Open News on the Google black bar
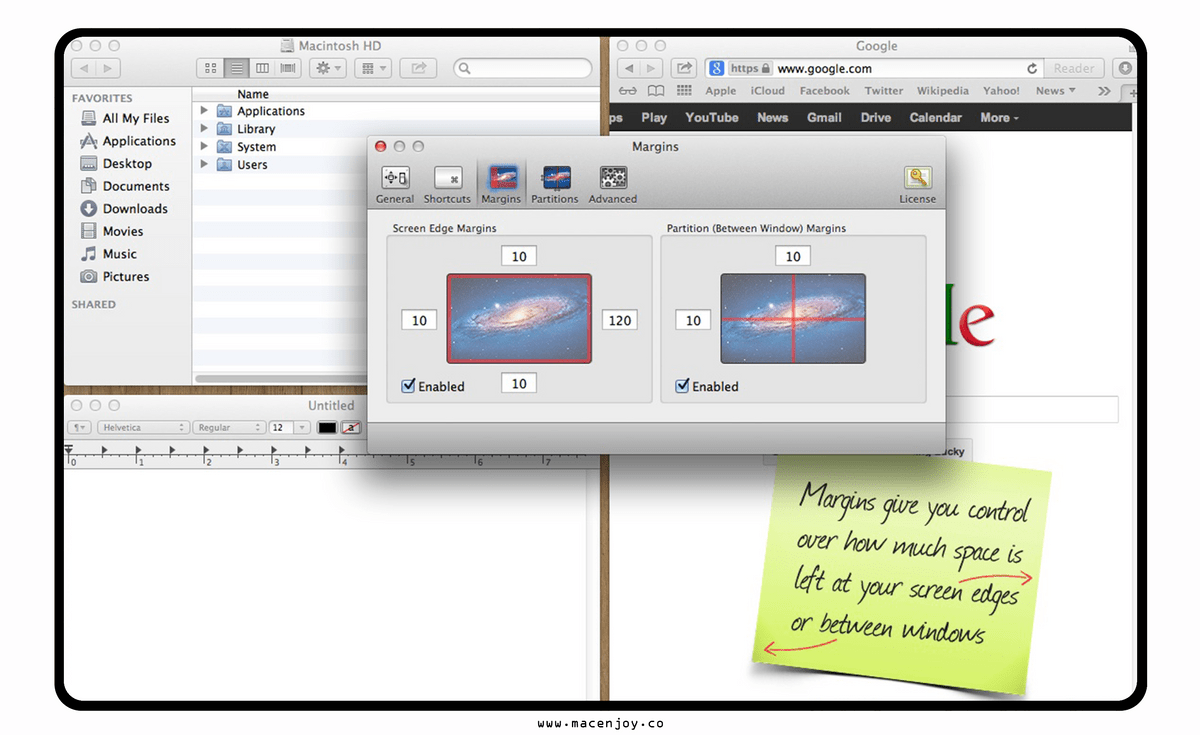Screen dimensions: 1200x735 pos(772,117)
